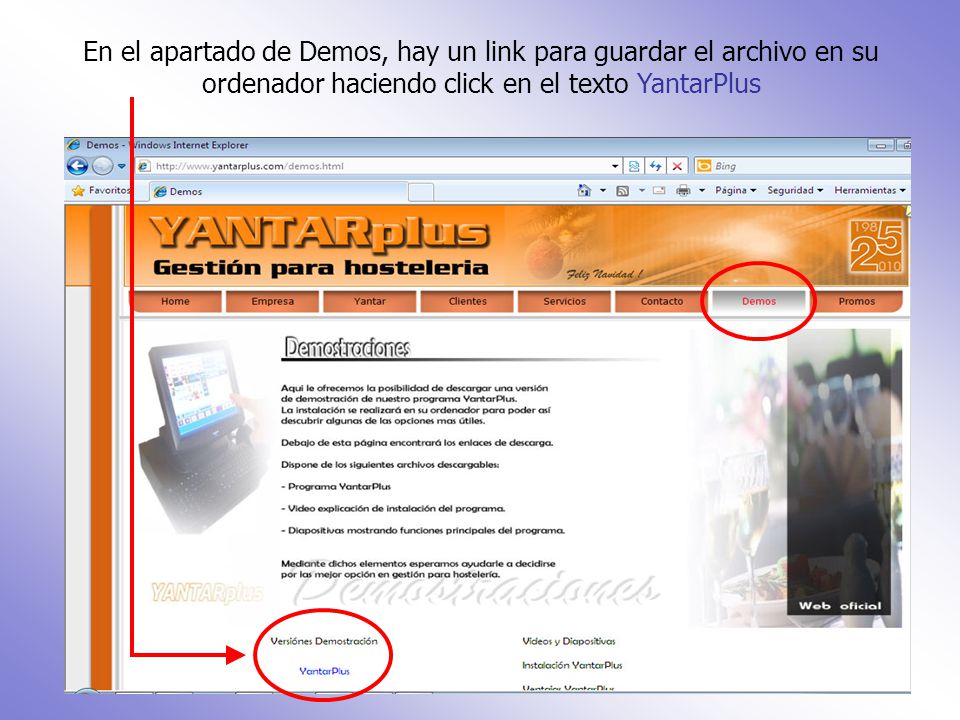Click the Home page icon in command bar
The width and height of the screenshot is (960, 720).
point(584,190)
